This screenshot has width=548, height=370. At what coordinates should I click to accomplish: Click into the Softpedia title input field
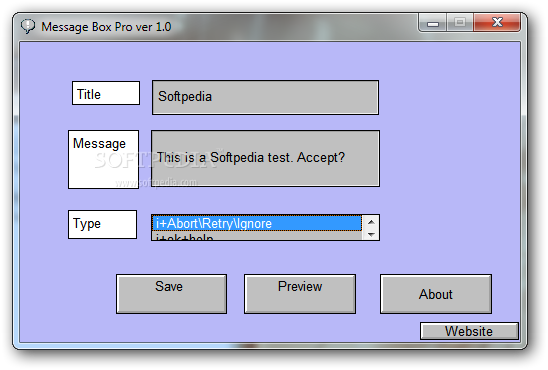(265, 97)
